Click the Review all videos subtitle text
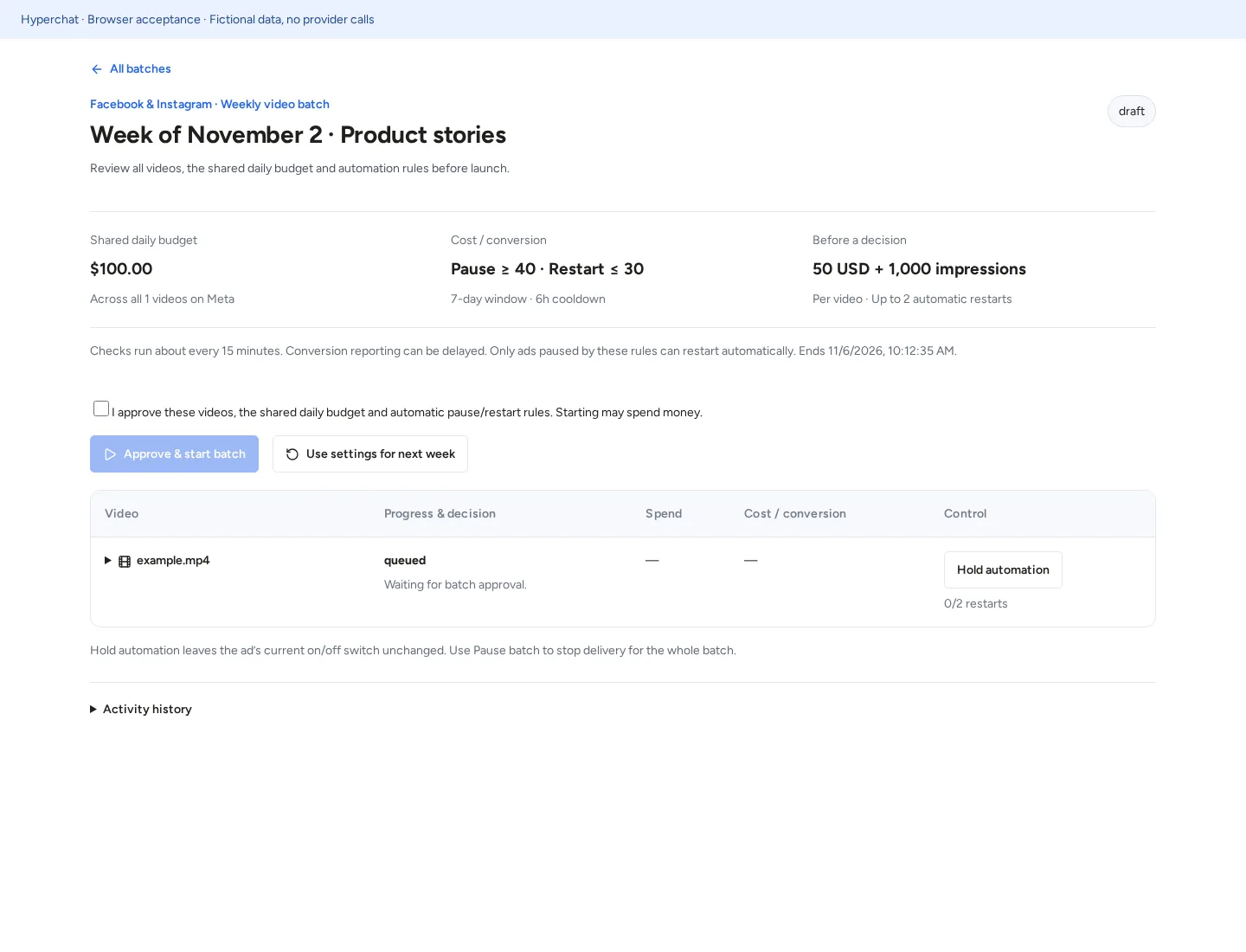This screenshot has width=1246, height=952. point(299,169)
